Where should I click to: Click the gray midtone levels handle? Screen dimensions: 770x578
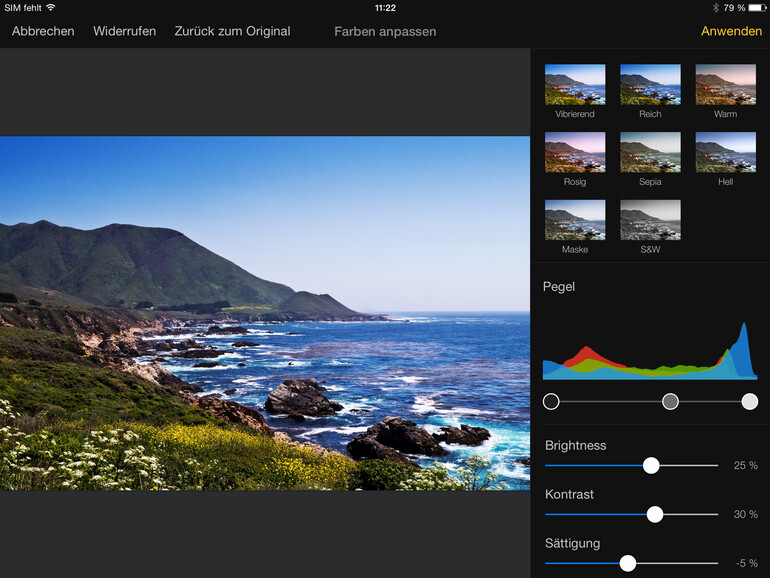pos(670,401)
